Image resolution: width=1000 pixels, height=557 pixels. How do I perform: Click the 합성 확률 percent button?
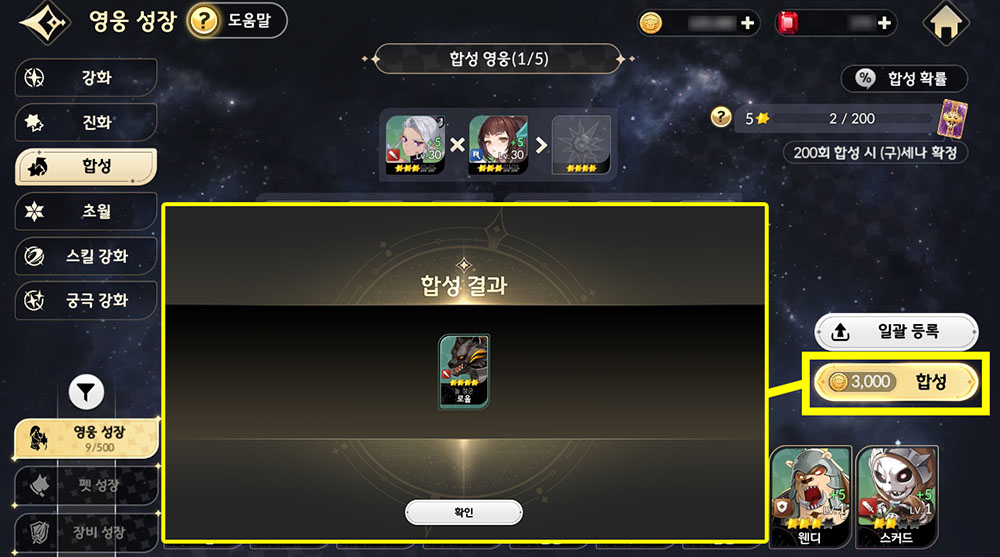[x=904, y=78]
